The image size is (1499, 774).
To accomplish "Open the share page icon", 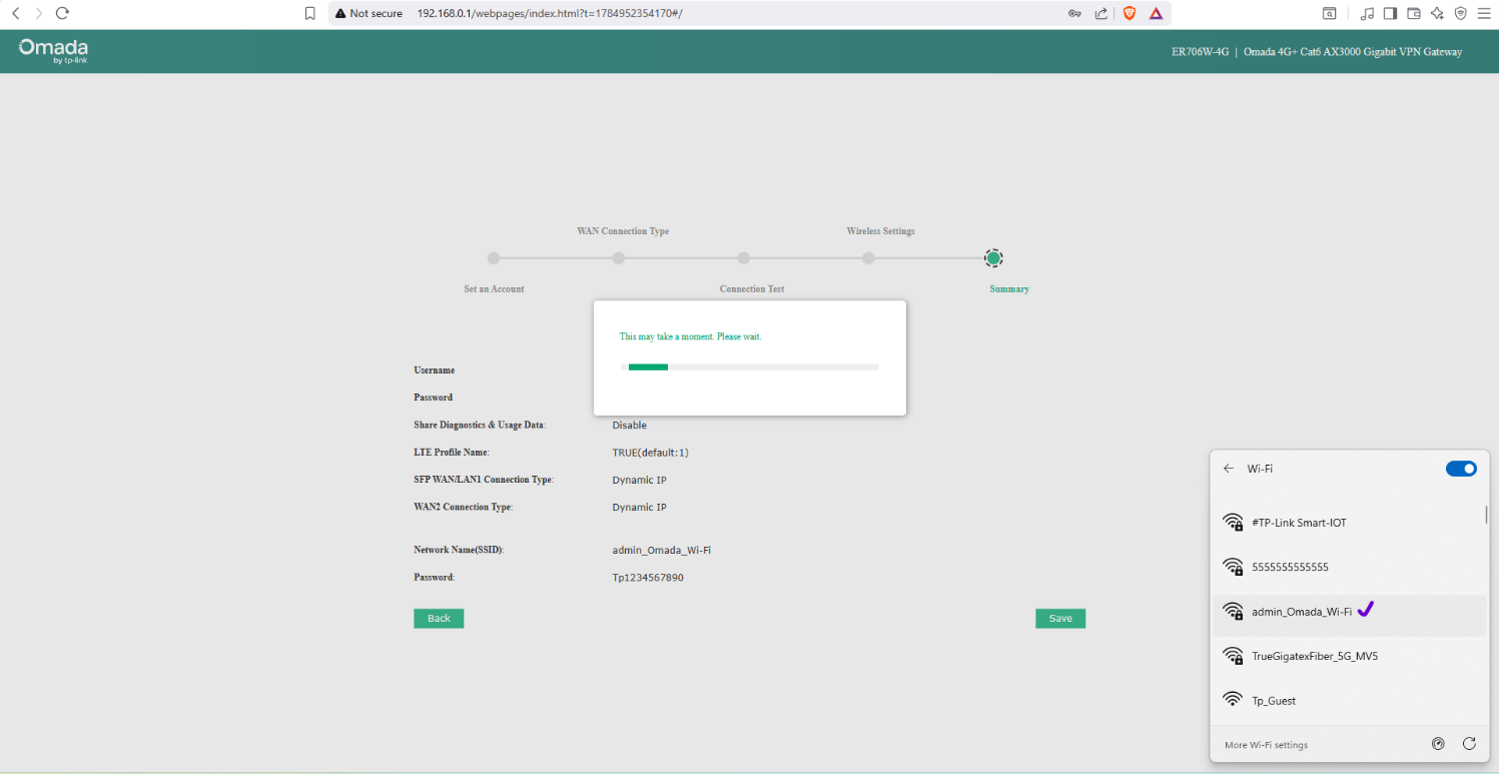I will 1101,13.
